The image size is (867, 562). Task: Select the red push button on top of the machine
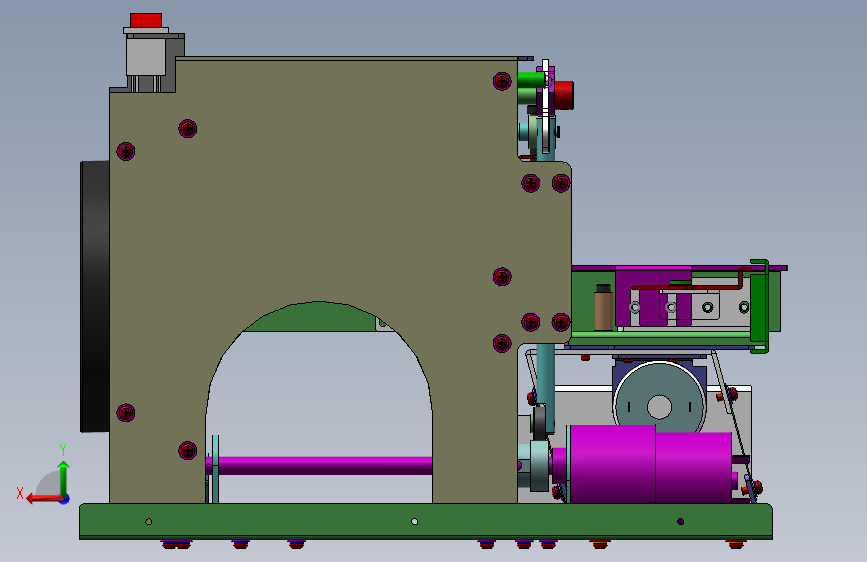(146, 20)
